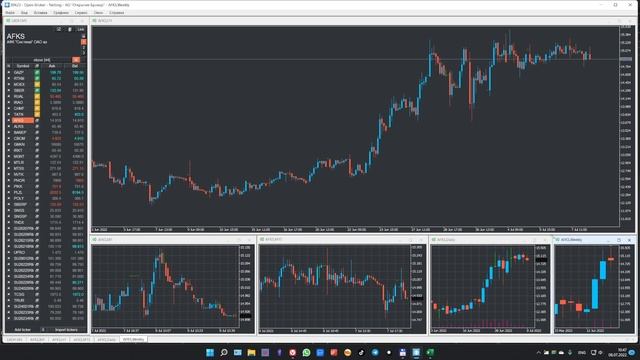Click the small icon left of the Link button
This screenshot has width=640, height=360.
tap(69, 29)
